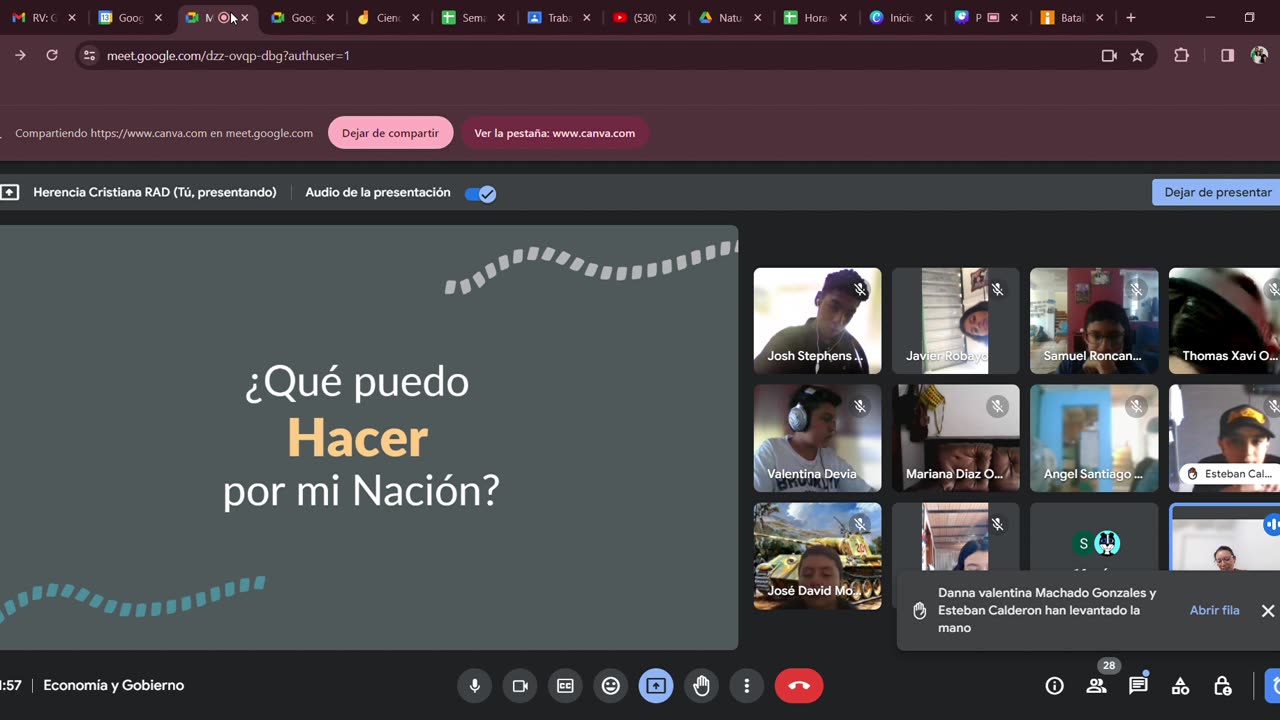
Task: Switch to the Natu Drive tab
Action: pos(730,18)
